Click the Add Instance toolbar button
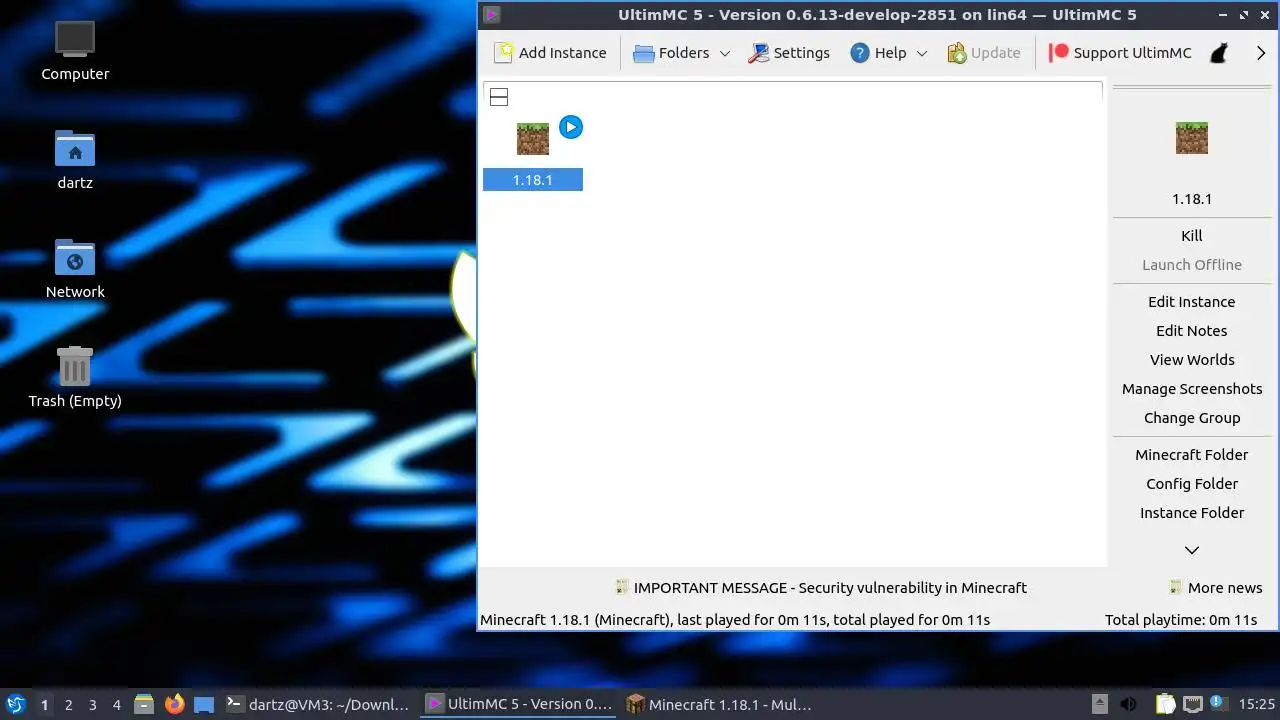1280x720 pixels. 551,53
